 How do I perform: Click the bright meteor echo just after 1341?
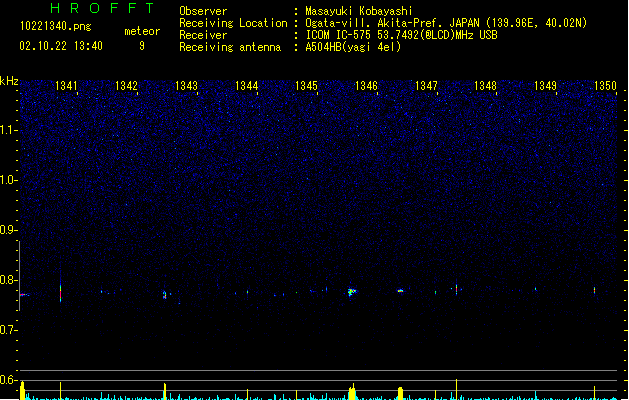coord(61,293)
